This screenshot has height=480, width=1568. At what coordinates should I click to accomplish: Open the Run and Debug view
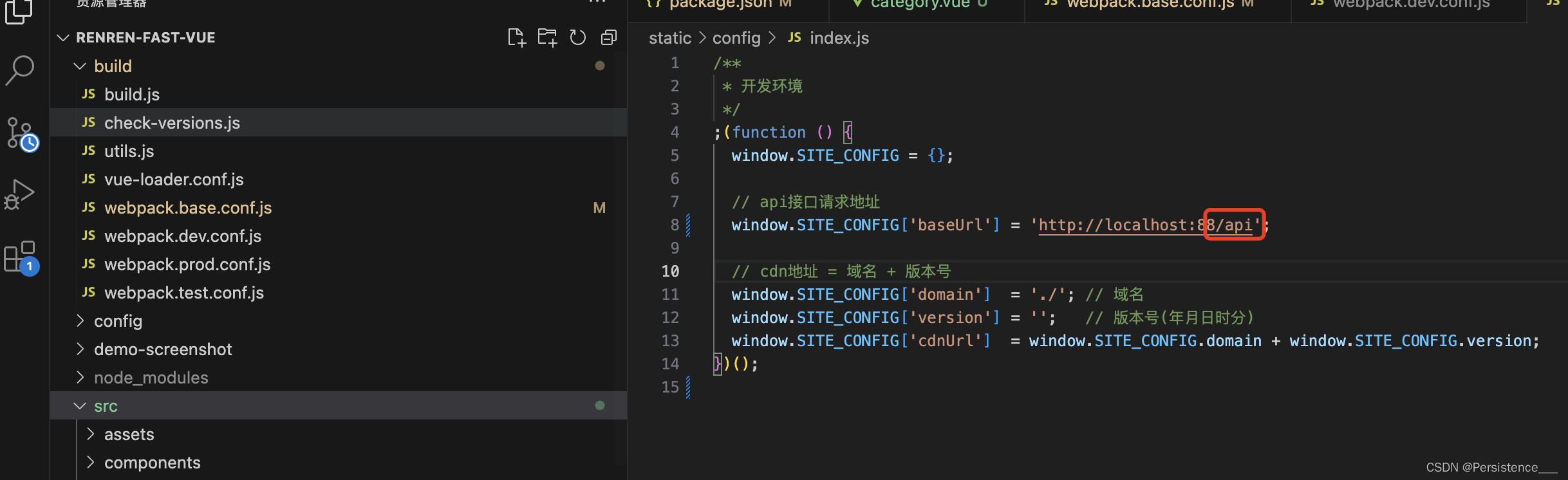coord(19,194)
